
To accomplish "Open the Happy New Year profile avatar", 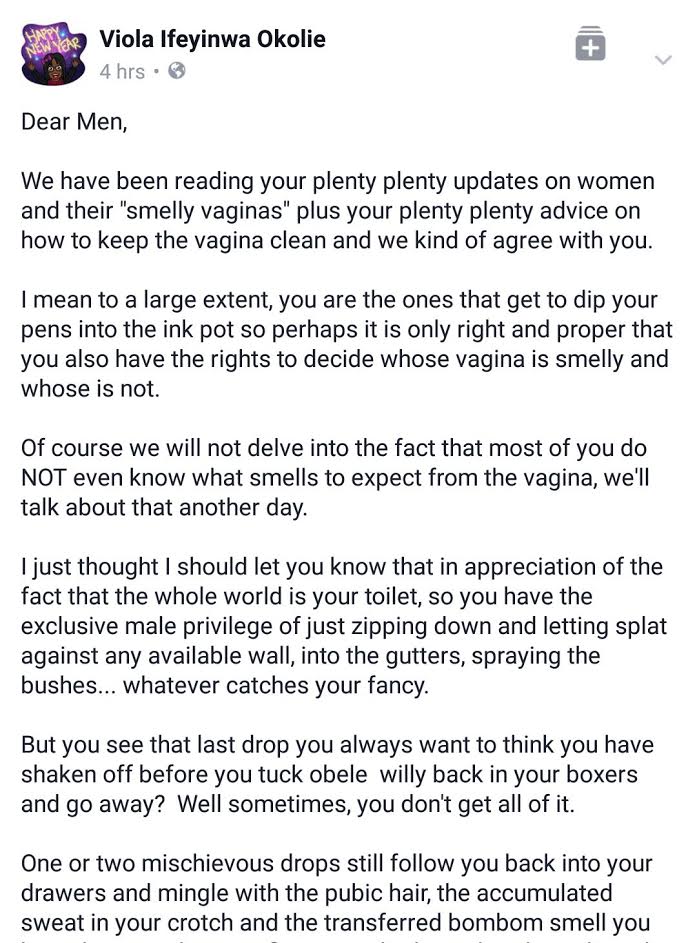I will (53, 54).
